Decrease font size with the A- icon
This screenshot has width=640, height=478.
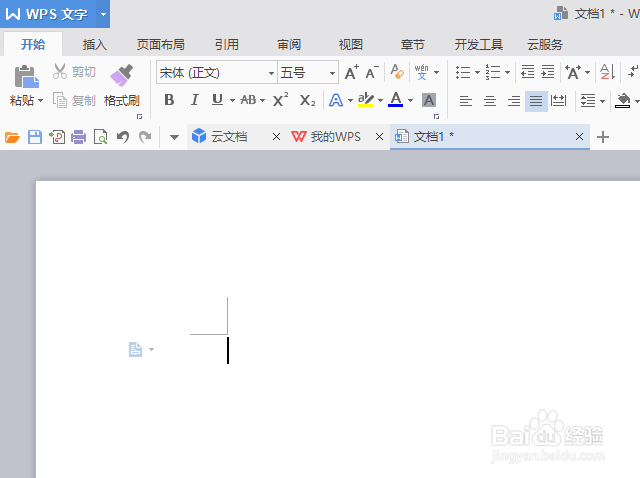point(372,72)
